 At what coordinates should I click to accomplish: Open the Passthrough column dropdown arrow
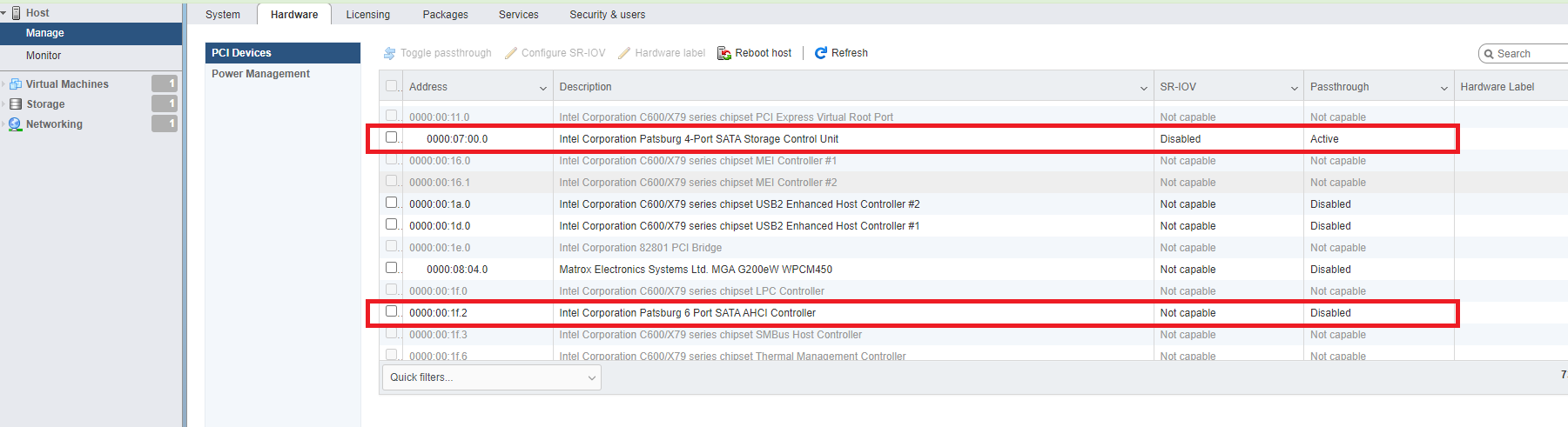coord(1444,88)
